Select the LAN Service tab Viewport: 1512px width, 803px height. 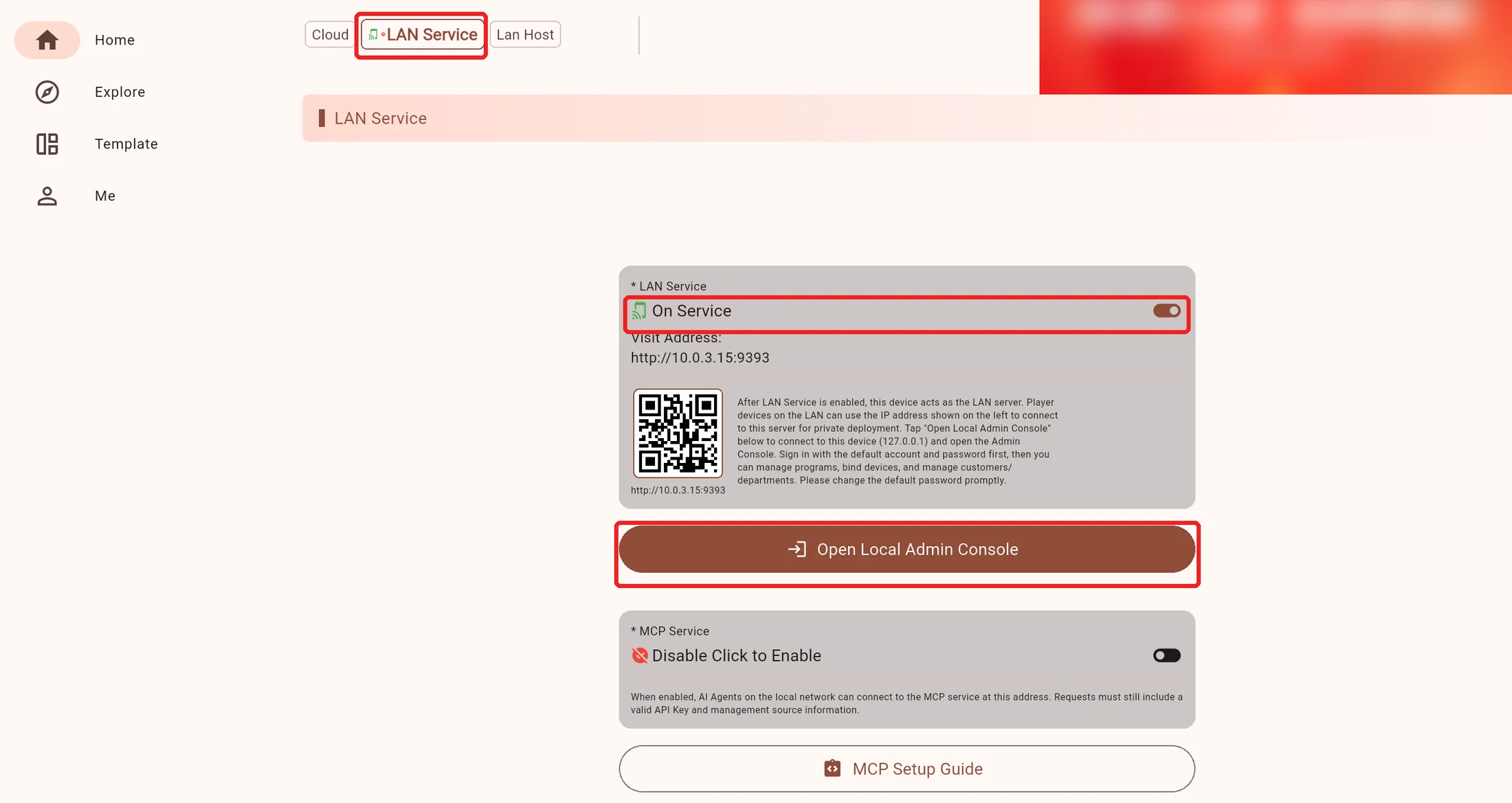click(x=422, y=34)
